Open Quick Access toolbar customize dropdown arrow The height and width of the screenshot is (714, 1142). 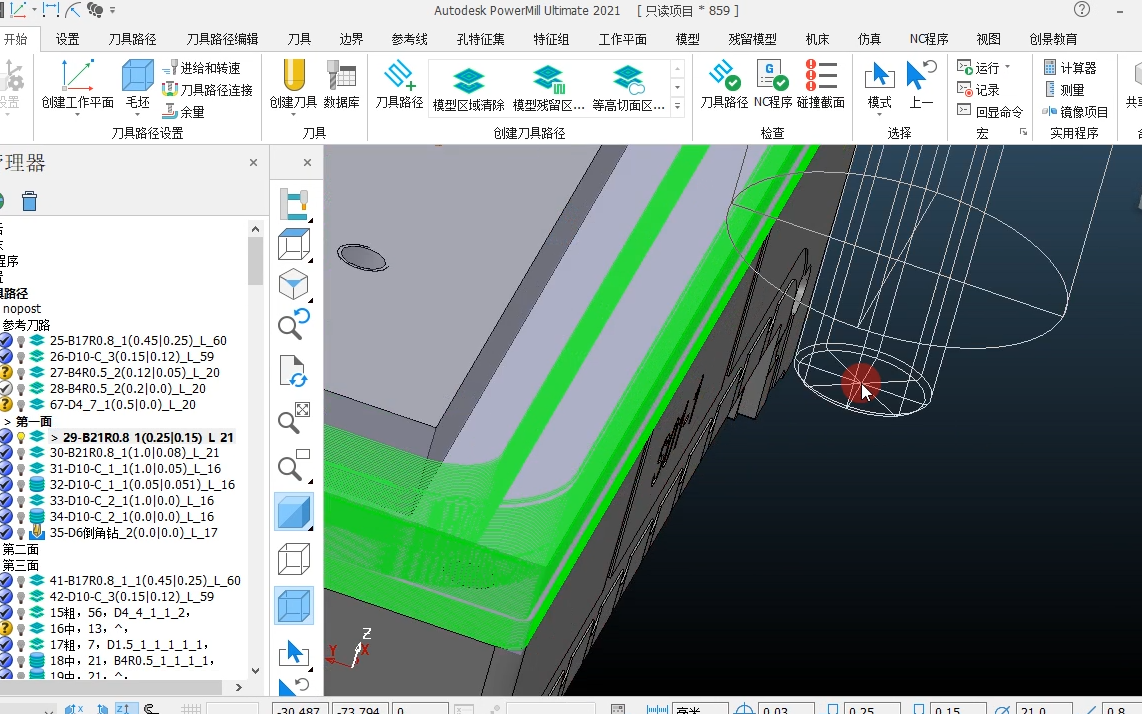coord(112,10)
